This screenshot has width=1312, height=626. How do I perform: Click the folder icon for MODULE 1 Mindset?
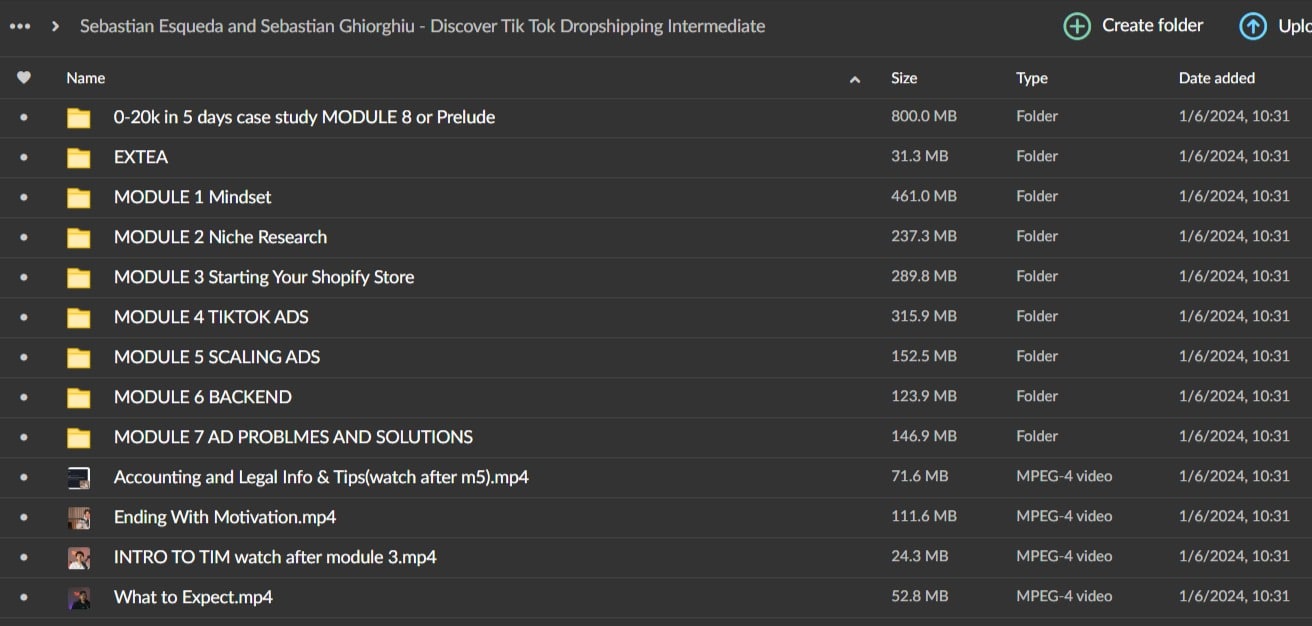pos(79,198)
